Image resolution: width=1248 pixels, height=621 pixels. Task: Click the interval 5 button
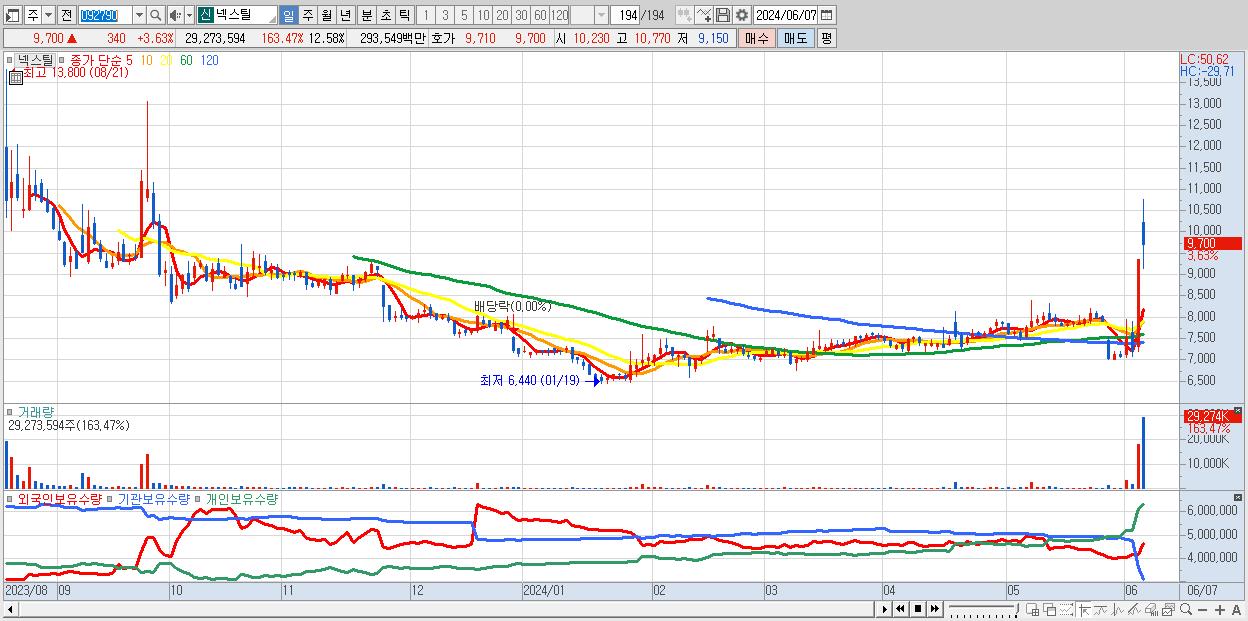coord(464,15)
